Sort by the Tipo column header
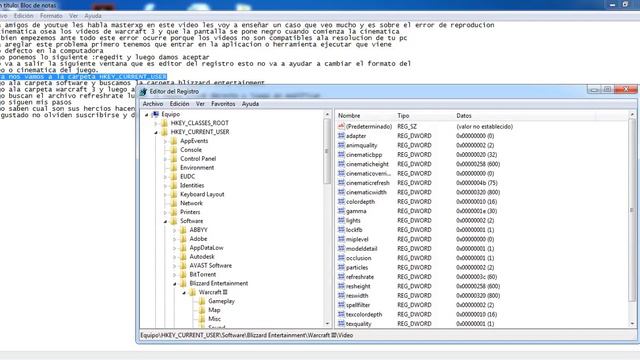Screen dimensions: 640x360 pyautogui.click(x=424, y=116)
